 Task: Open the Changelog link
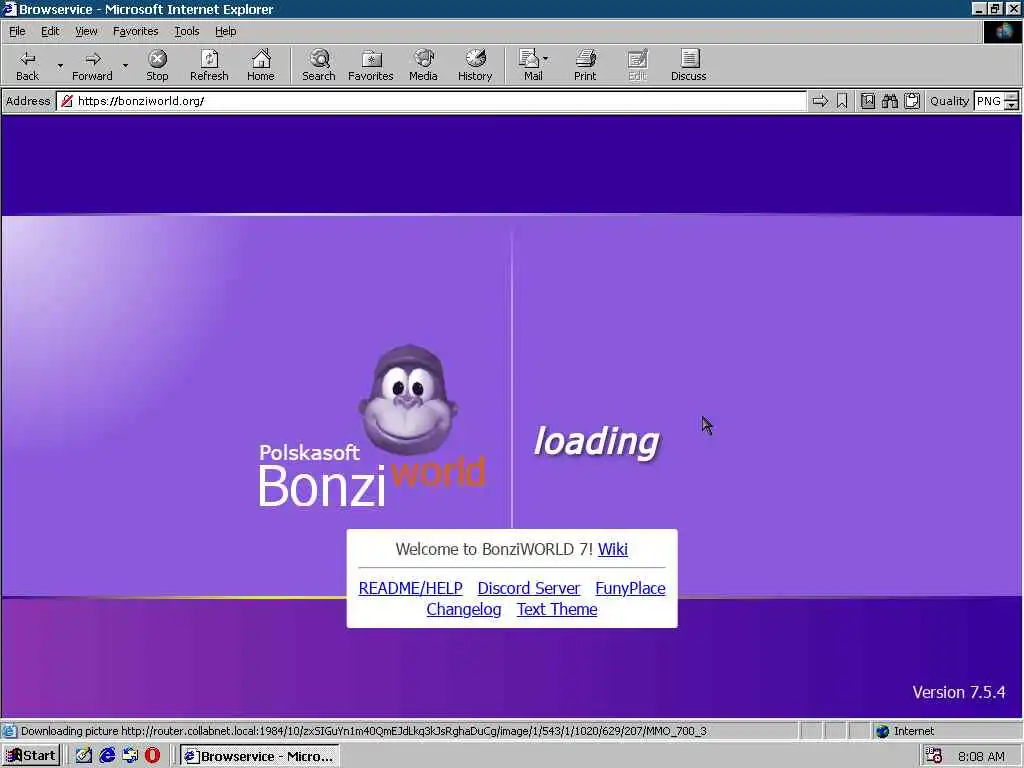point(464,609)
